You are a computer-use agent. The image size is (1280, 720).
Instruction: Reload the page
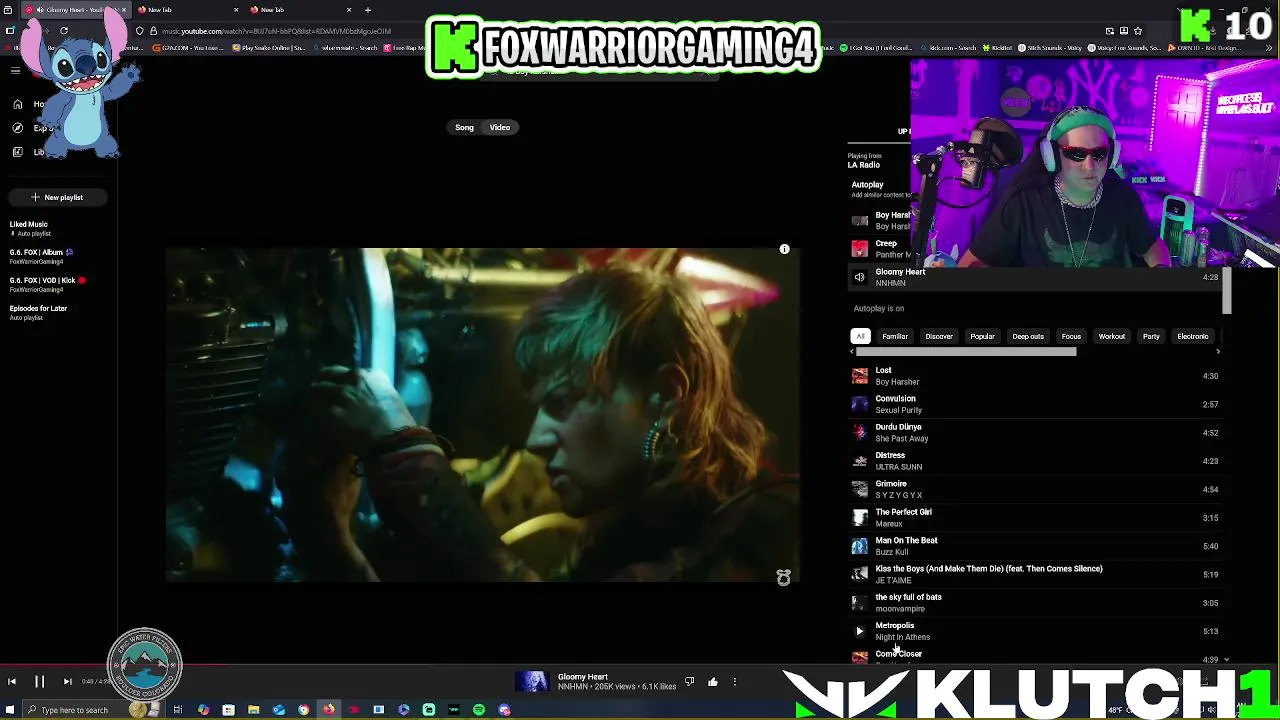[x=63, y=31]
